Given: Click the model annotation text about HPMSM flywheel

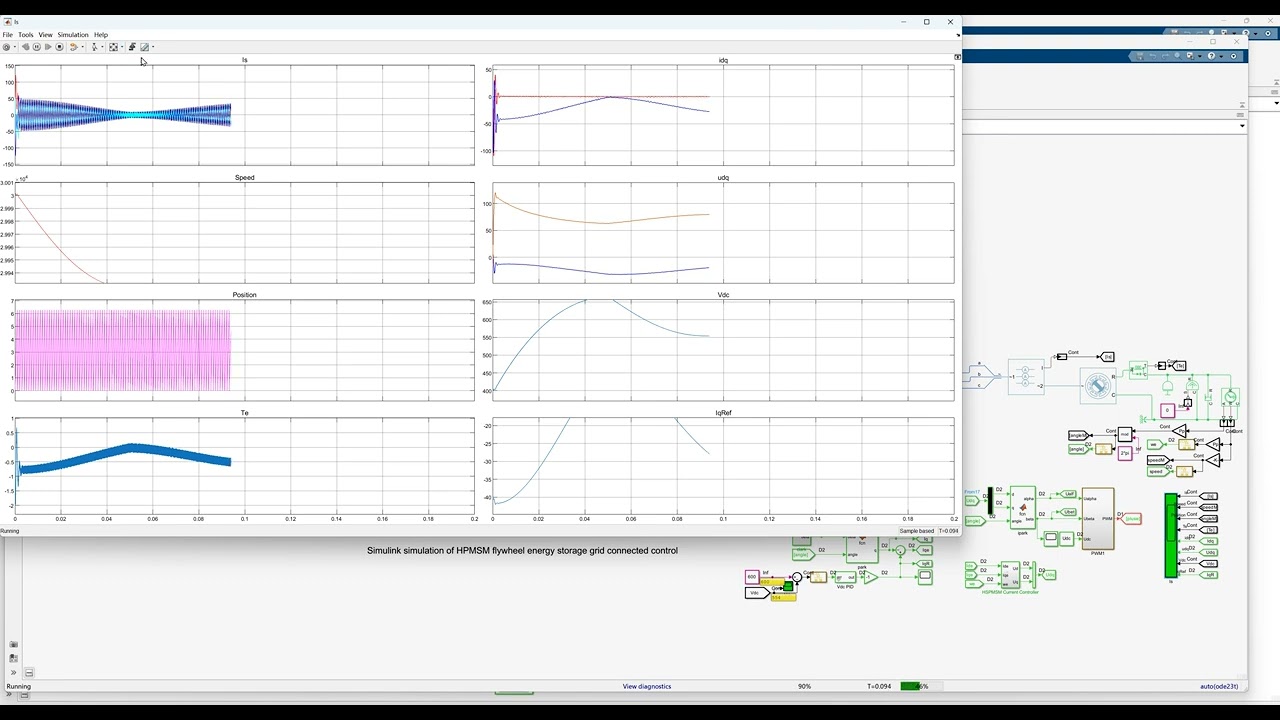Looking at the screenshot, I should tap(522, 550).
